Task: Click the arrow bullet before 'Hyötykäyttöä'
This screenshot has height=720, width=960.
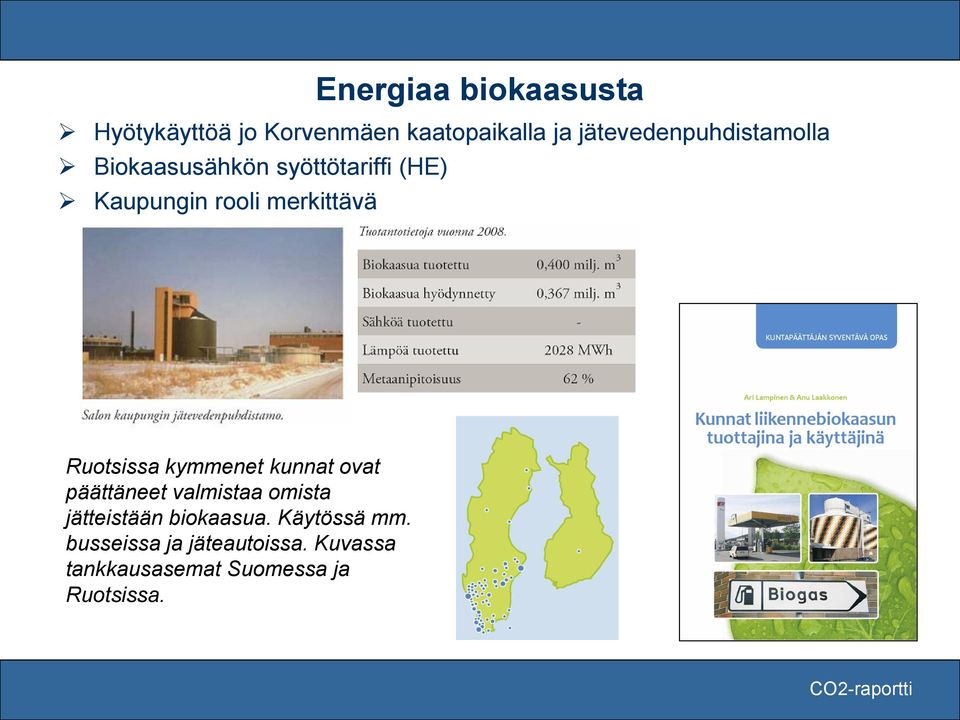Action: 67,132
